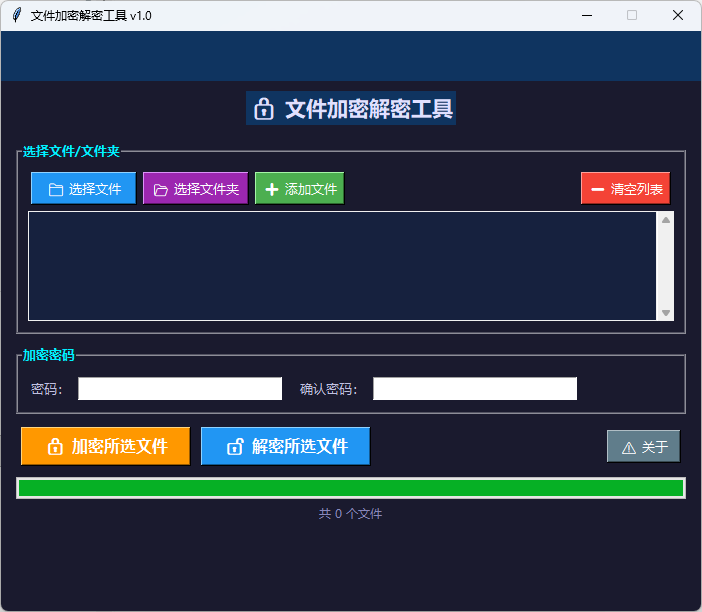The height and width of the screenshot is (612, 702).
Task: Click the 确认密码: label
Action: [329, 389]
